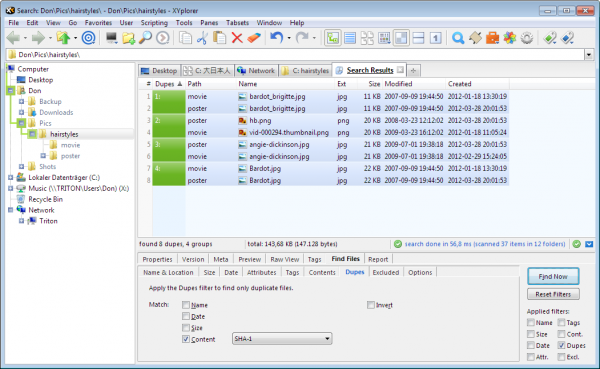Image resolution: width=600 pixels, height=369 pixels.
Task: Uncheck the Content match checkbox
Action: point(186,339)
